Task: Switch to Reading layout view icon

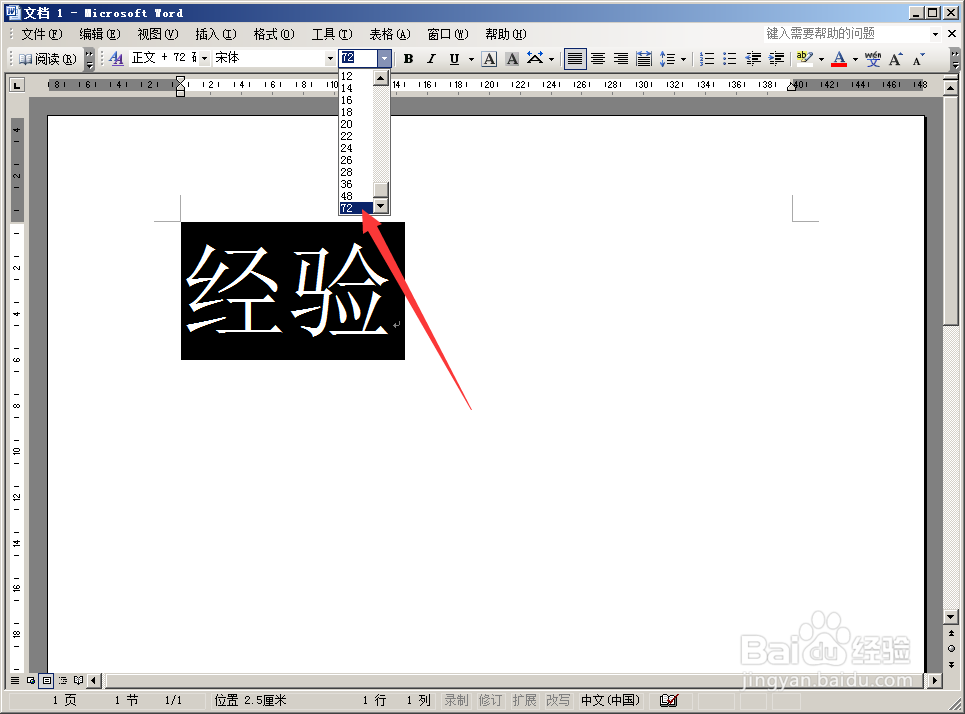Action: coord(79,680)
